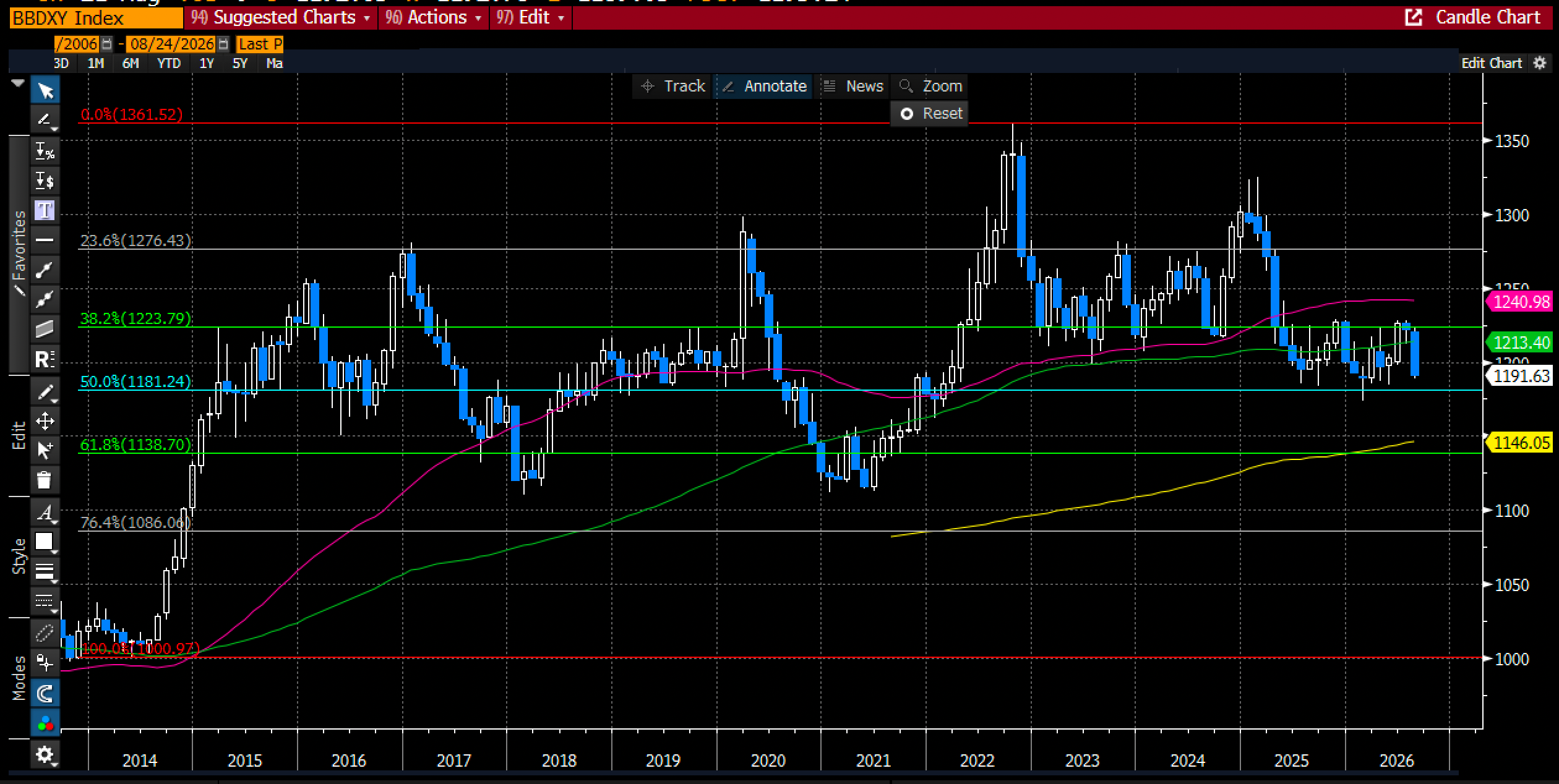Open the Suggested Charts menu
Viewport: 1559px width, 784px height.
(280, 17)
